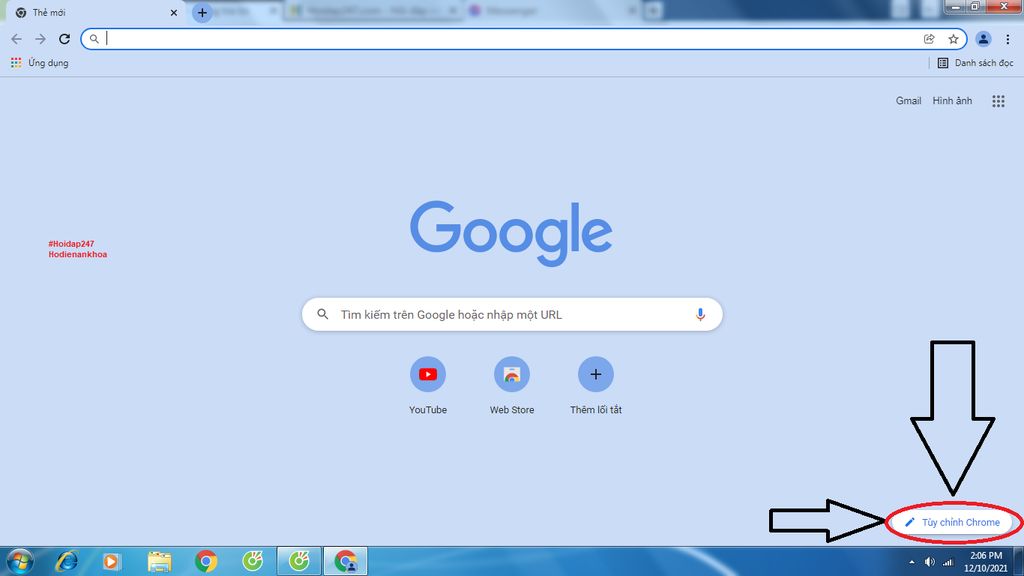The image size is (1024, 576).
Task: Open the Hình ảnh images link
Action: coord(952,101)
